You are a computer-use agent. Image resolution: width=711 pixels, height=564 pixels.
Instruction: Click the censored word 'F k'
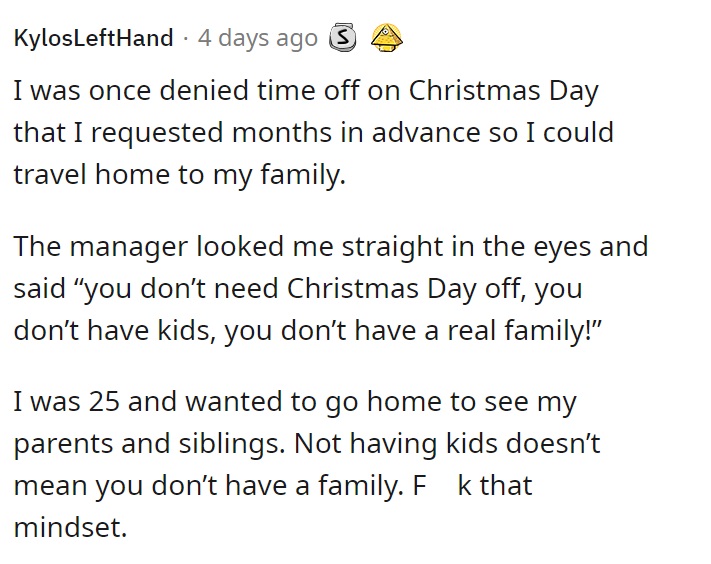pos(442,486)
